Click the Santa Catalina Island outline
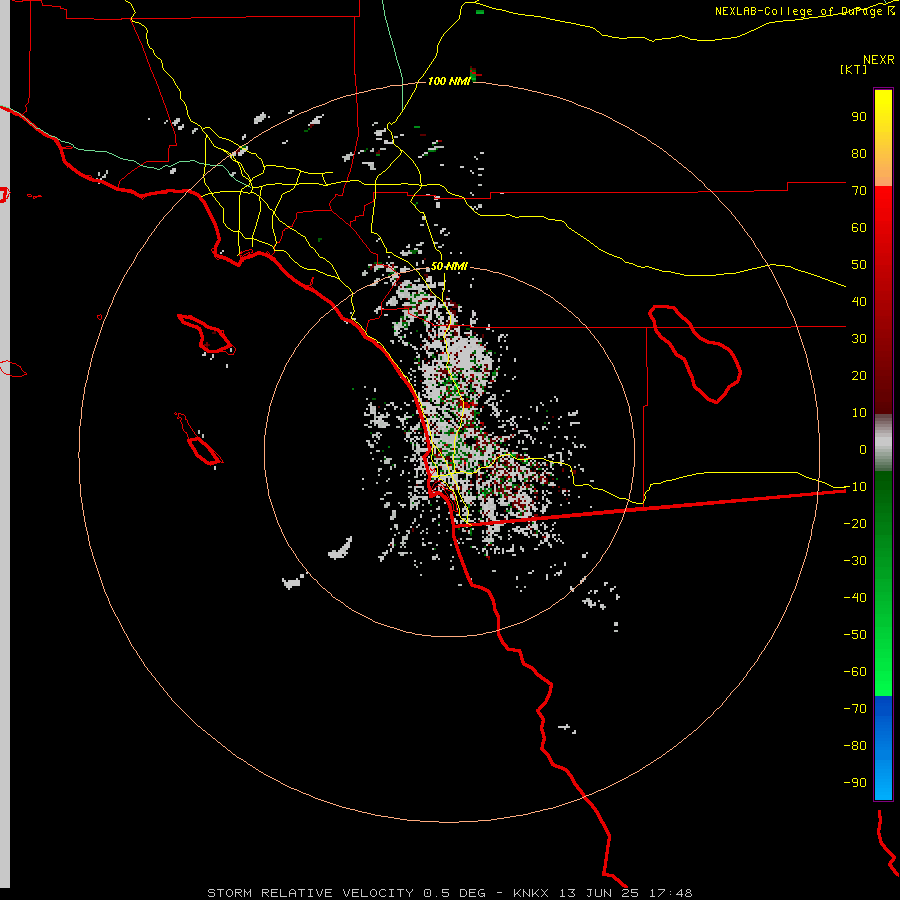 [207, 334]
